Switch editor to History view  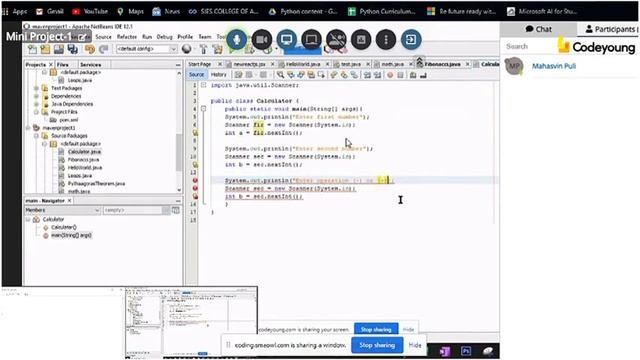point(218,75)
